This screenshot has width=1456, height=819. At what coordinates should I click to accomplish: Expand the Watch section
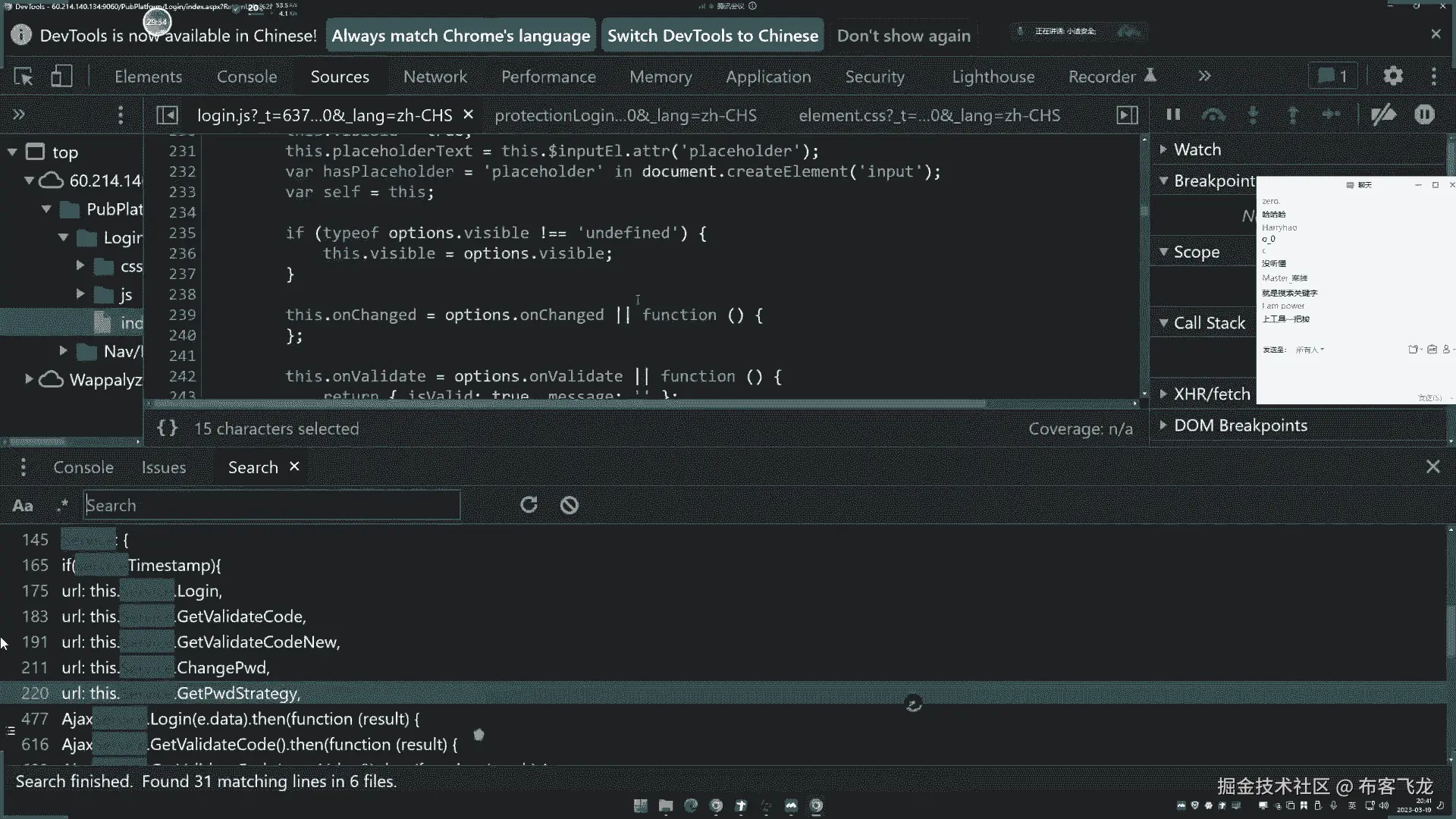coord(1197,149)
